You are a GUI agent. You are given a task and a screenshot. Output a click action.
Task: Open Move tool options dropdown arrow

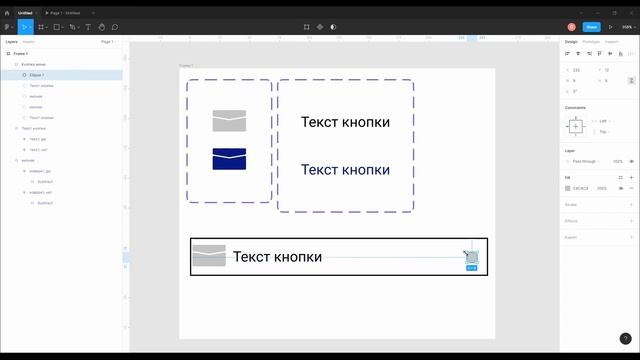click(30, 27)
